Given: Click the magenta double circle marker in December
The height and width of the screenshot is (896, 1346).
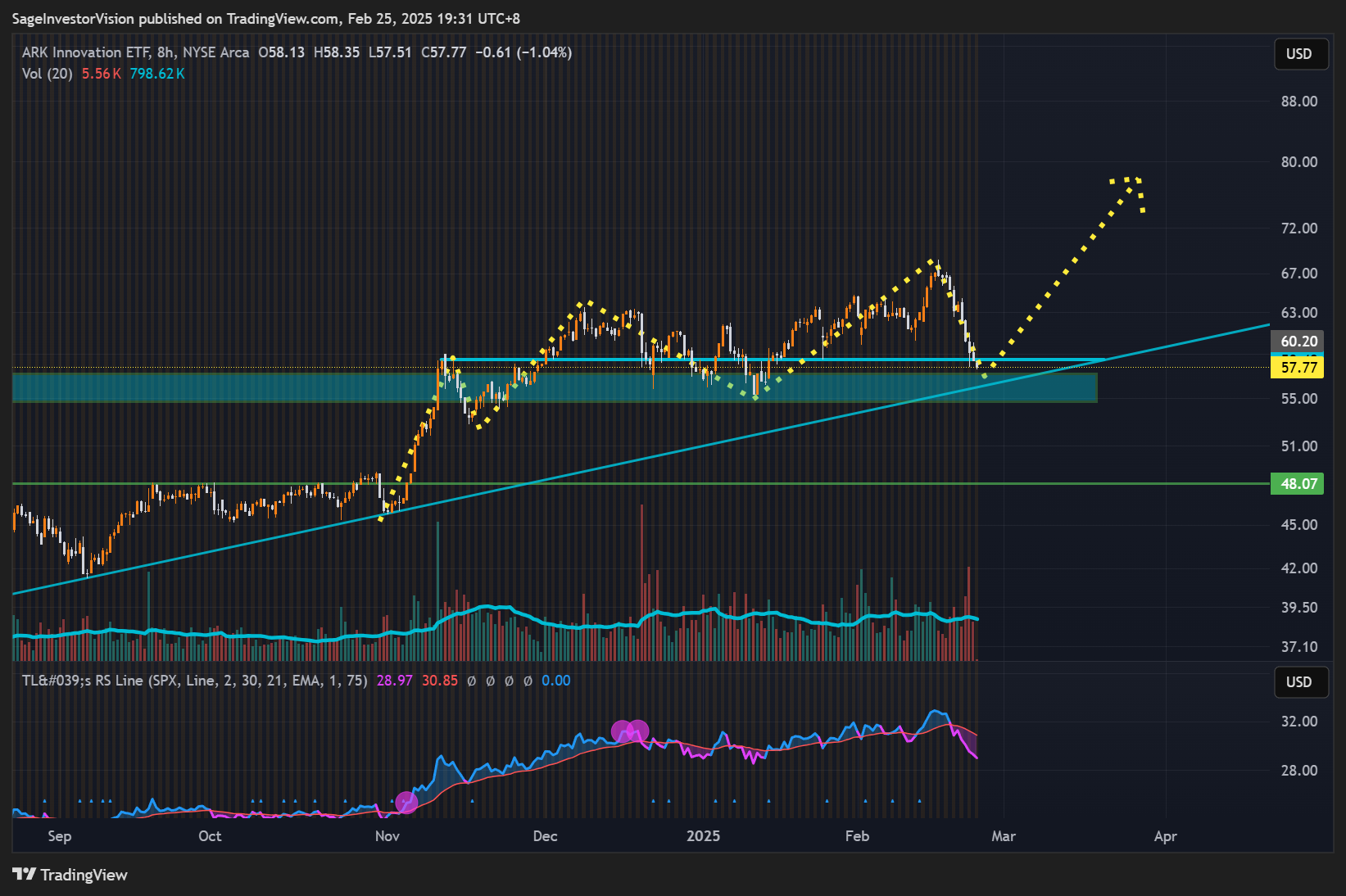Looking at the screenshot, I should [x=630, y=731].
